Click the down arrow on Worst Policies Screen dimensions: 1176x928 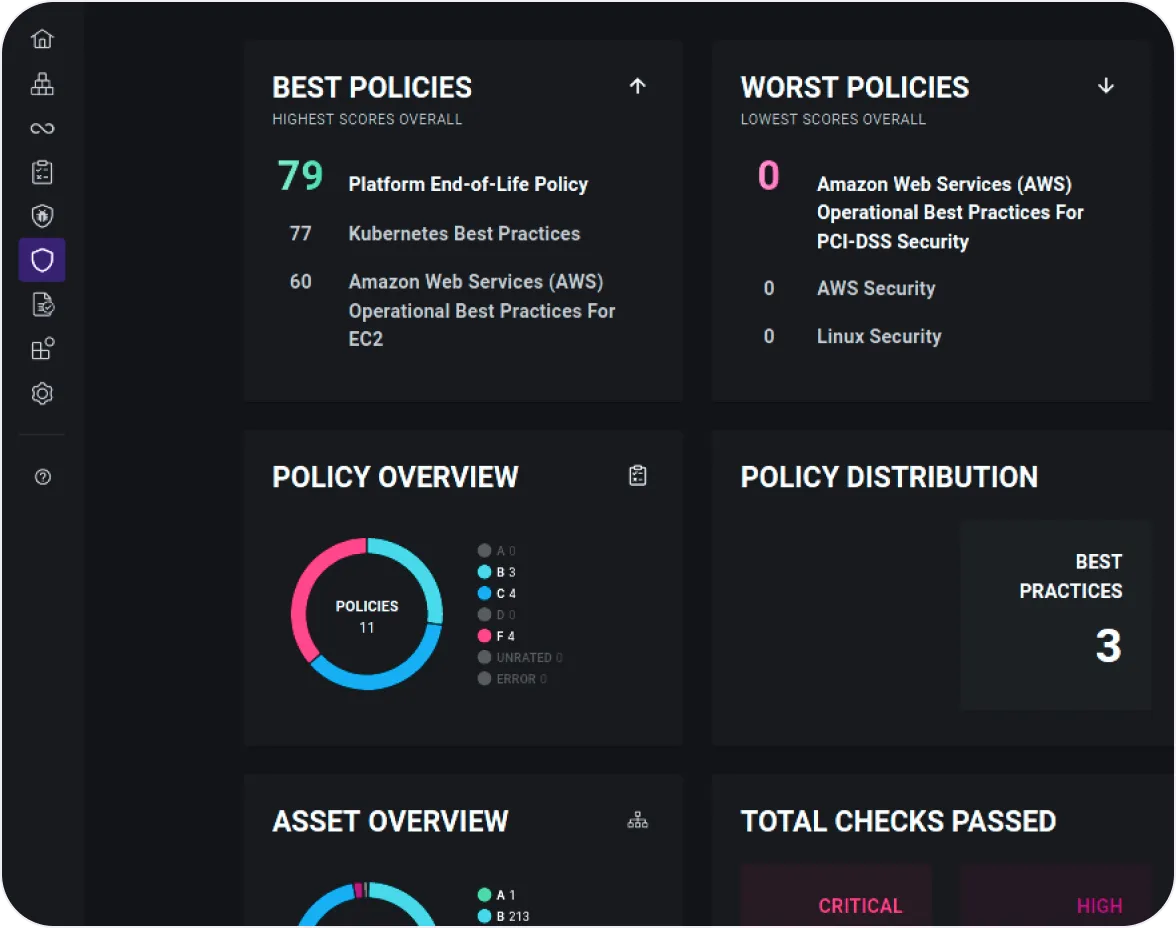1105,86
